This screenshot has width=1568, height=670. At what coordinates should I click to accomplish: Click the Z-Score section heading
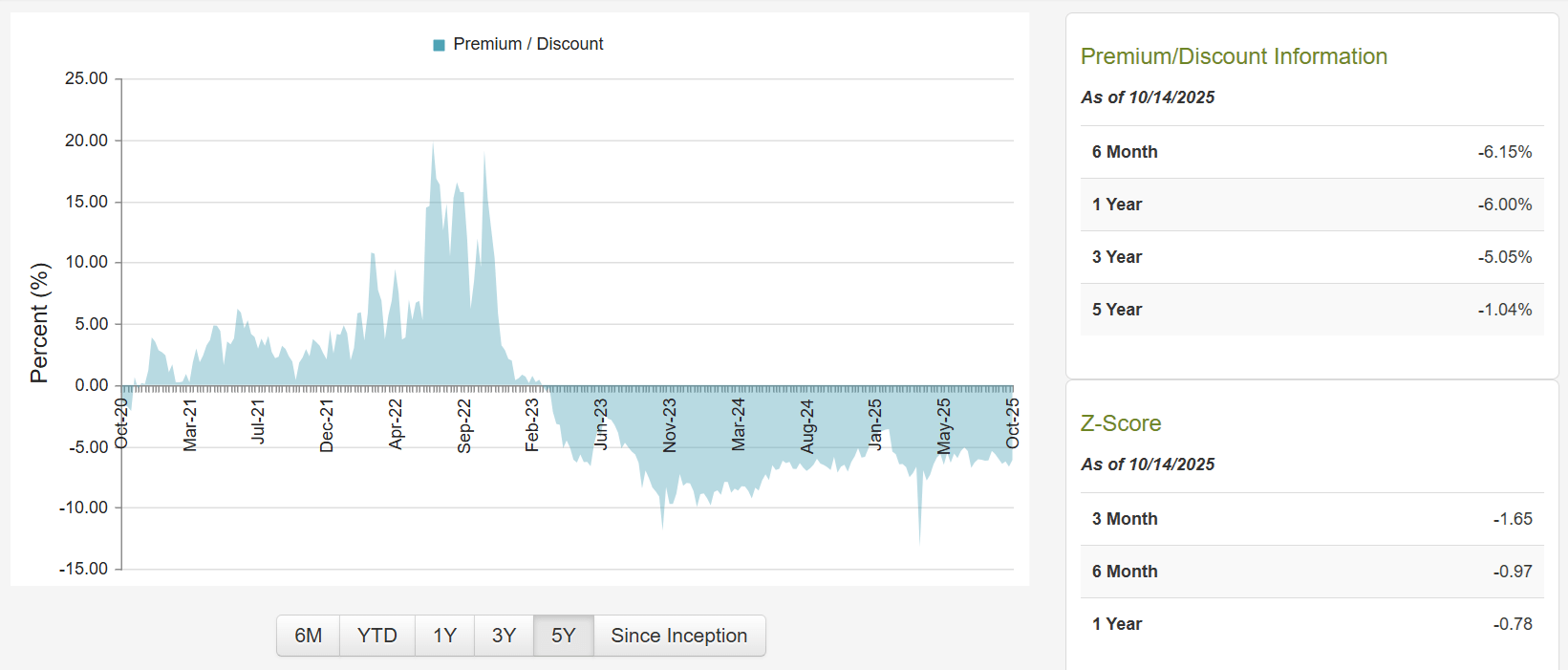[x=1121, y=423]
